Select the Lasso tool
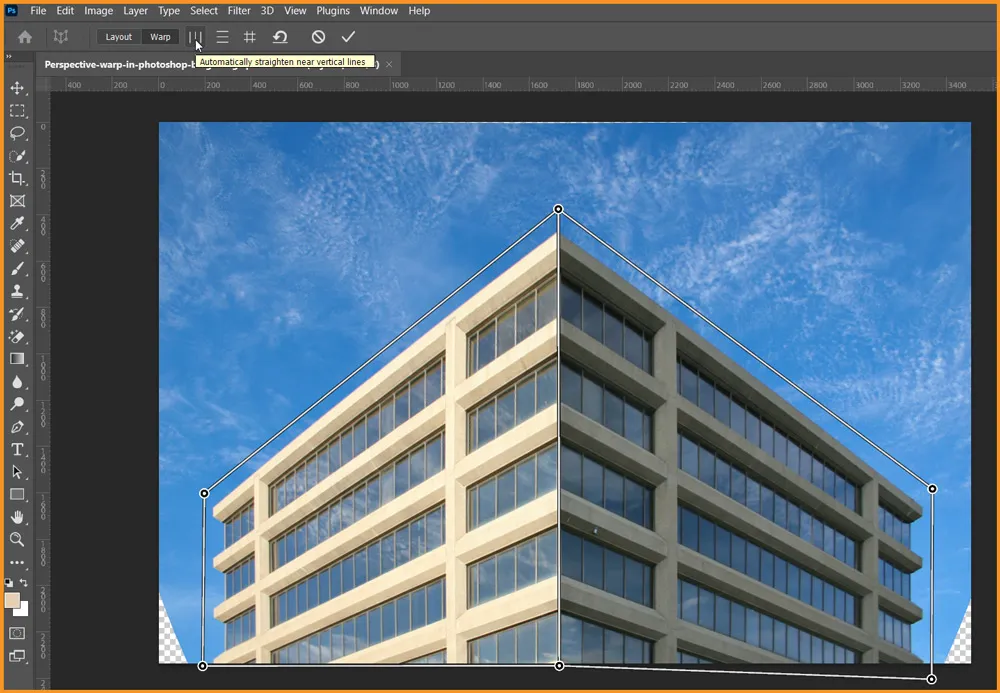 click(x=17, y=133)
